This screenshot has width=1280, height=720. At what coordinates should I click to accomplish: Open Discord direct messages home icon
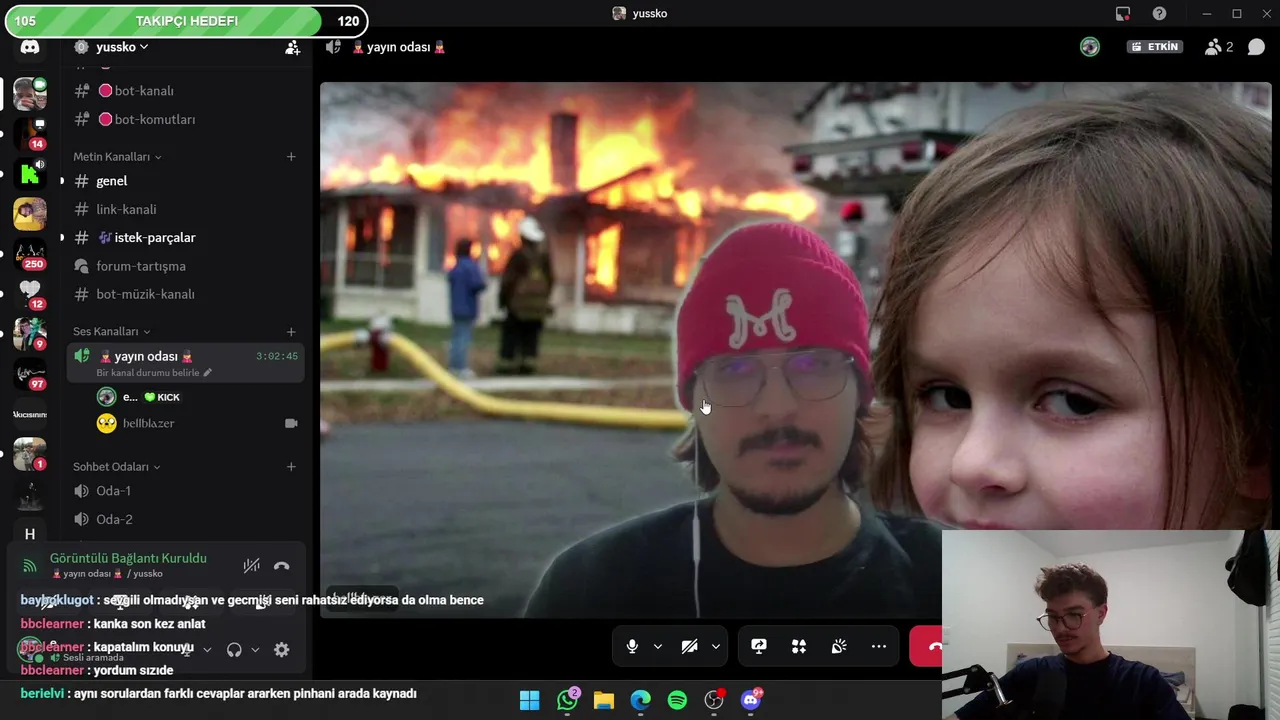(x=30, y=47)
